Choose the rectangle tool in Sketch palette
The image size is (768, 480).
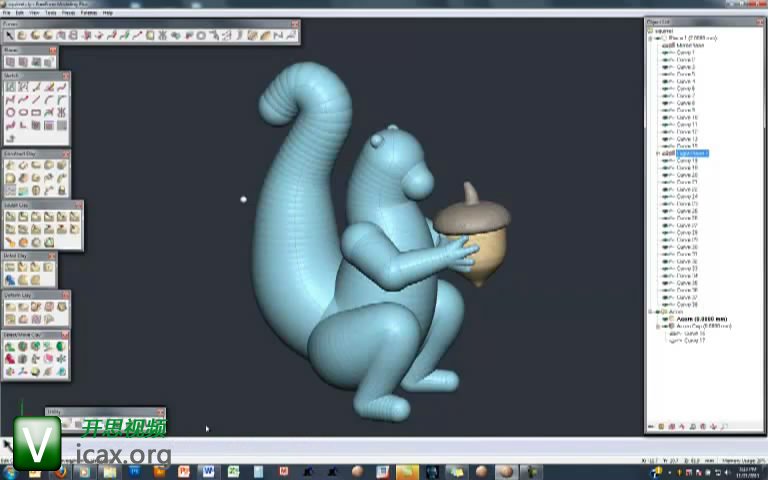pyautogui.click(x=36, y=113)
